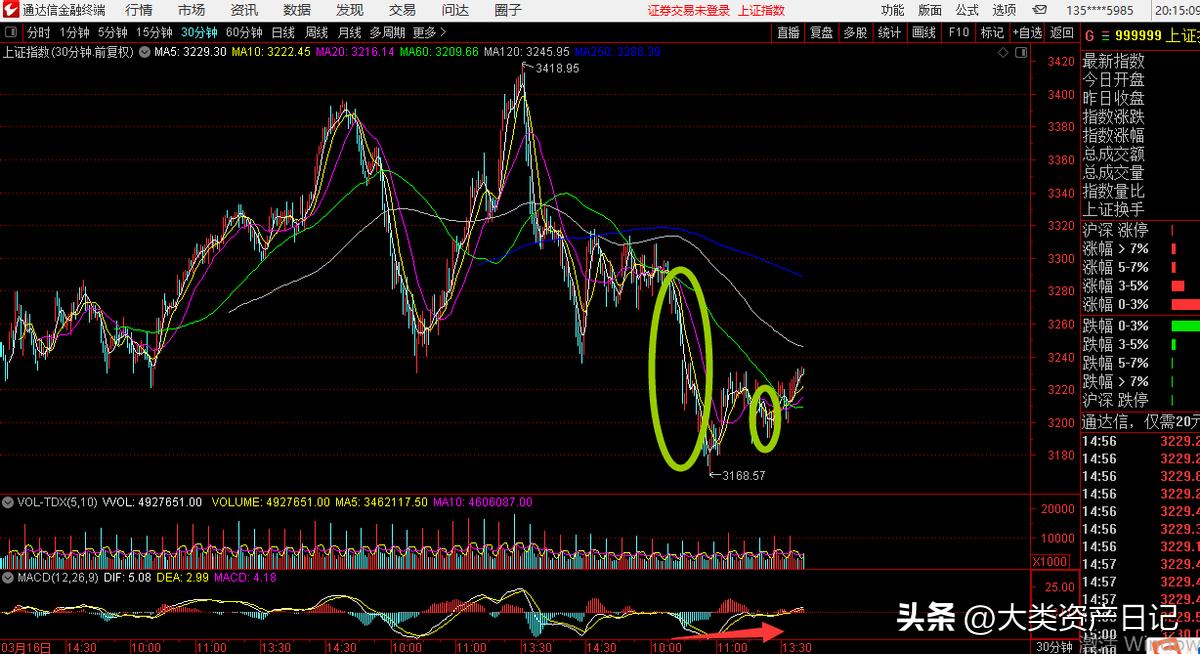
Task: Click the TongDaXin red logo icon
Action: [x=11, y=10]
